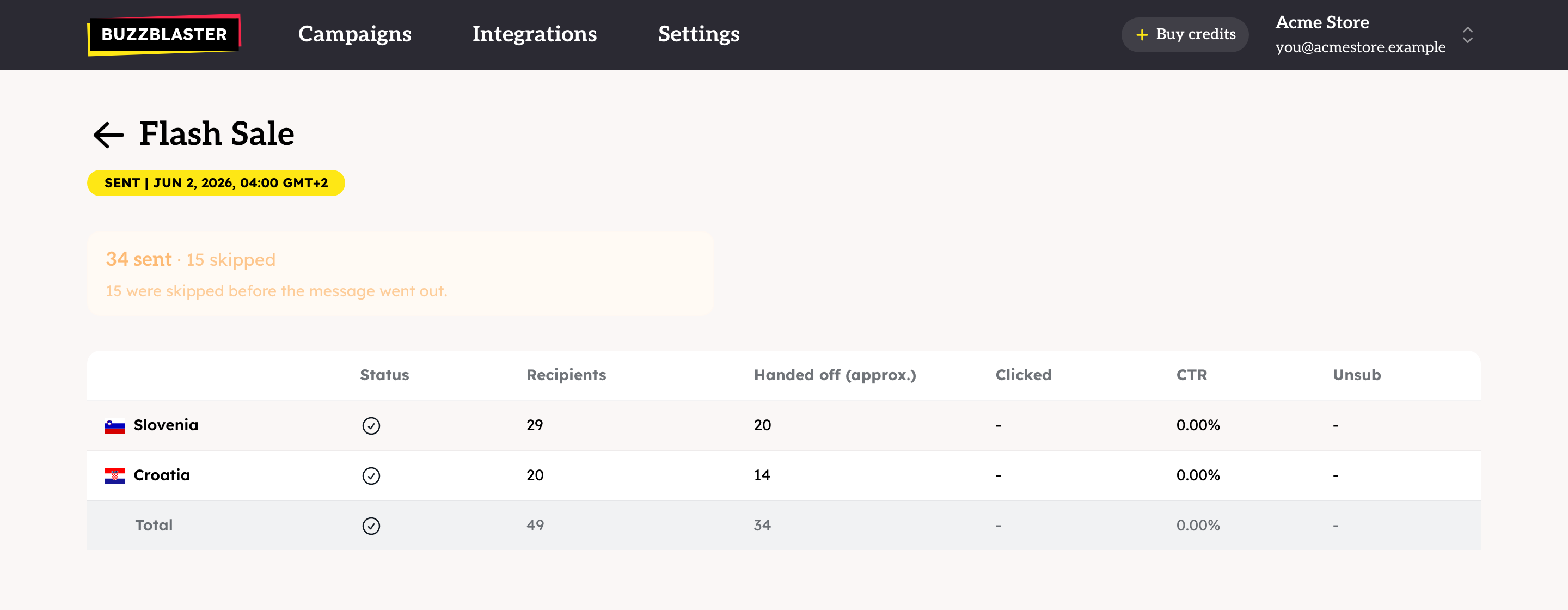
Task: Click the '34 sent' summary text
Action: click(x=139, y=259)
